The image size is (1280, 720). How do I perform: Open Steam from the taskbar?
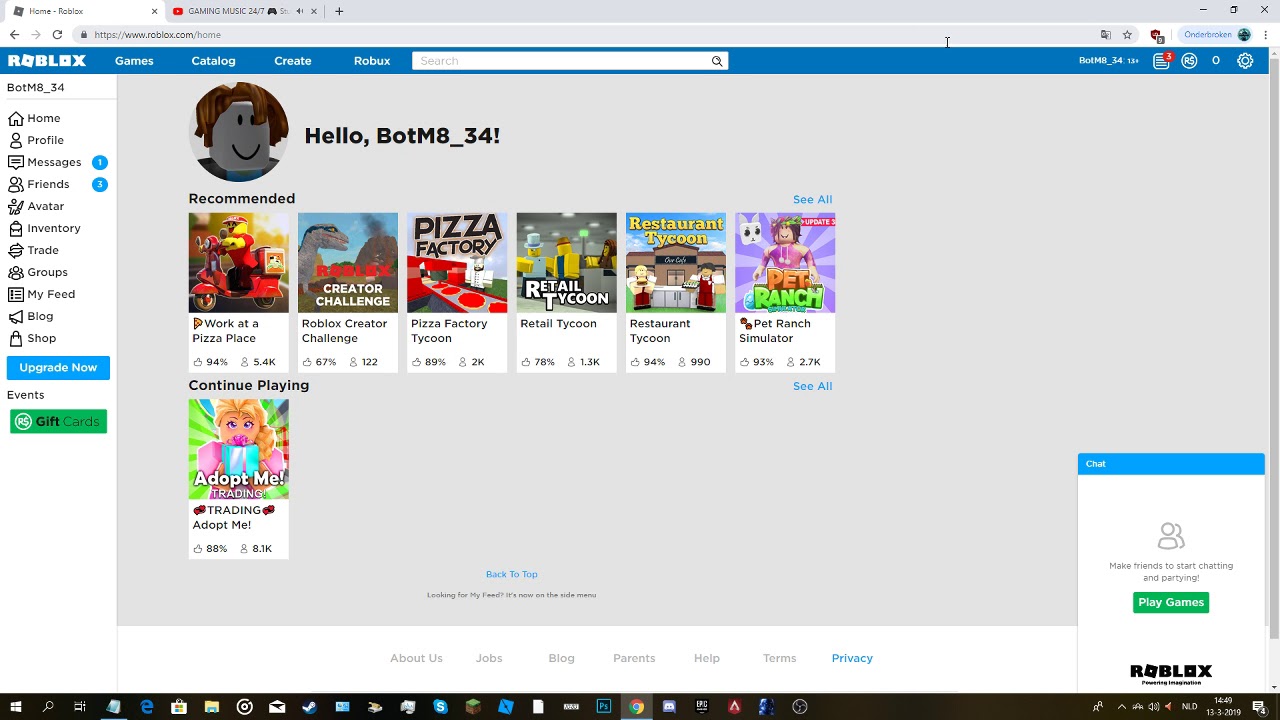pyautogui.click(x=309, y=707)
